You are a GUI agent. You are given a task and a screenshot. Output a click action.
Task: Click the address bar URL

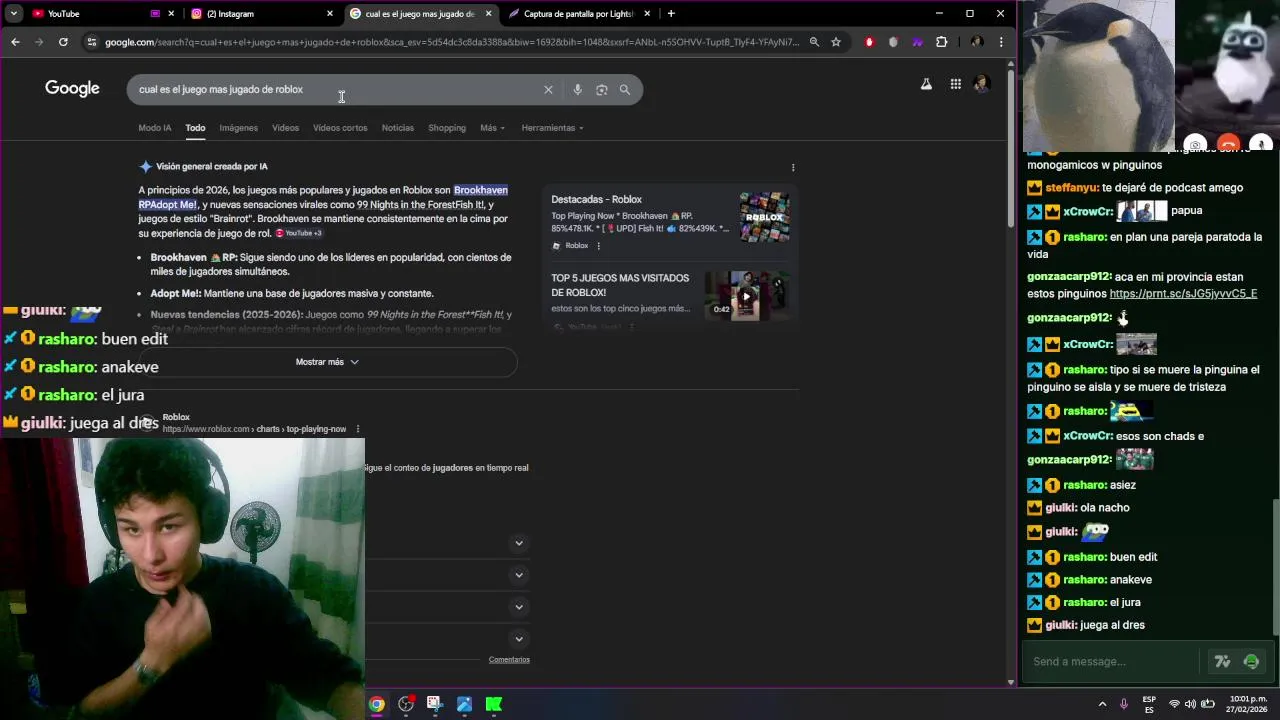pyautogui.click(x=452, y=42)
